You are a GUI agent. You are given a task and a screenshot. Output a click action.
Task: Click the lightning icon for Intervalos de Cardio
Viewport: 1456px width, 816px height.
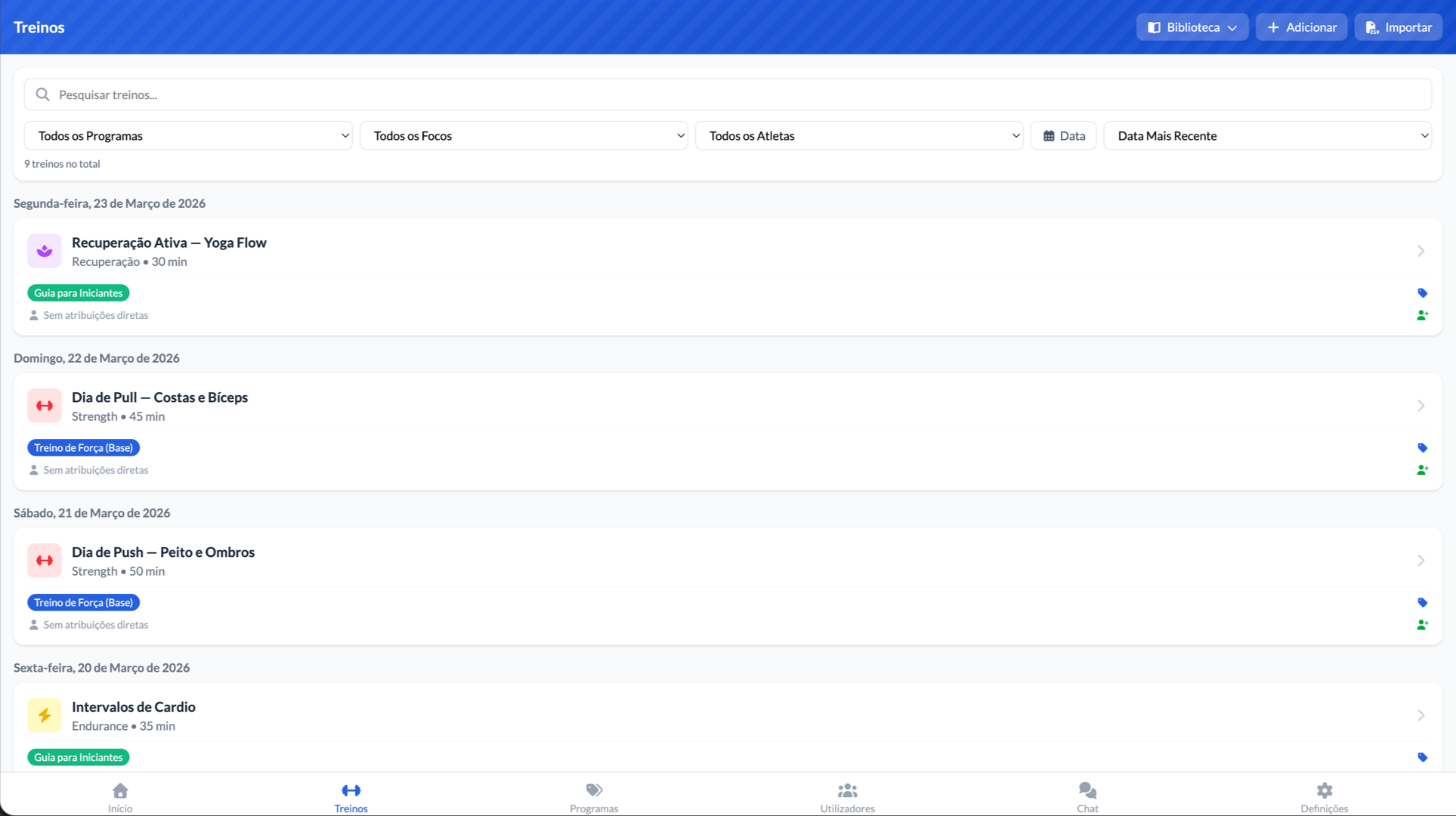[x=45, y=716]
